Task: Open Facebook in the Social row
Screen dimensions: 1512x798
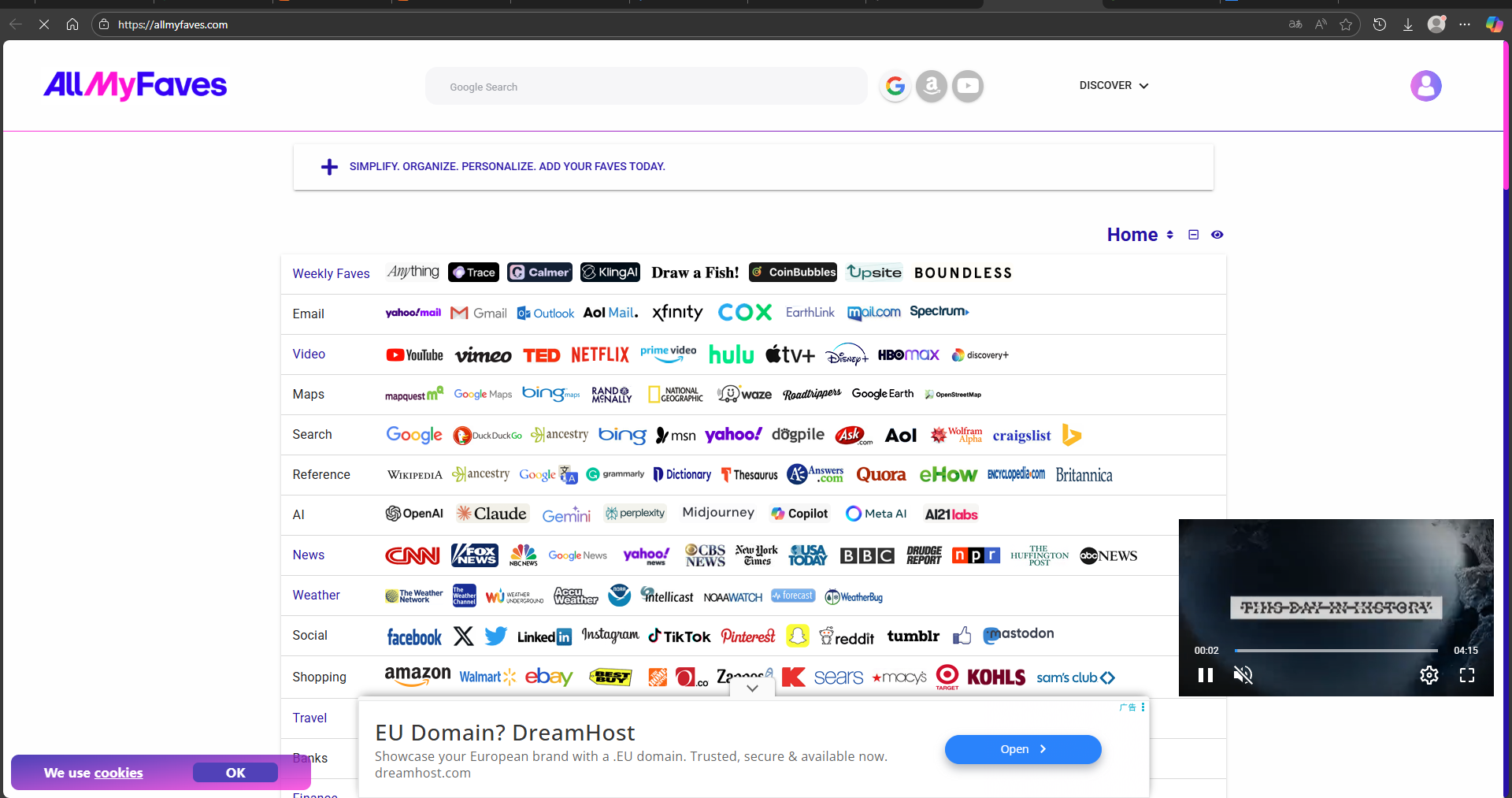Action: click(x=414, y=637)
